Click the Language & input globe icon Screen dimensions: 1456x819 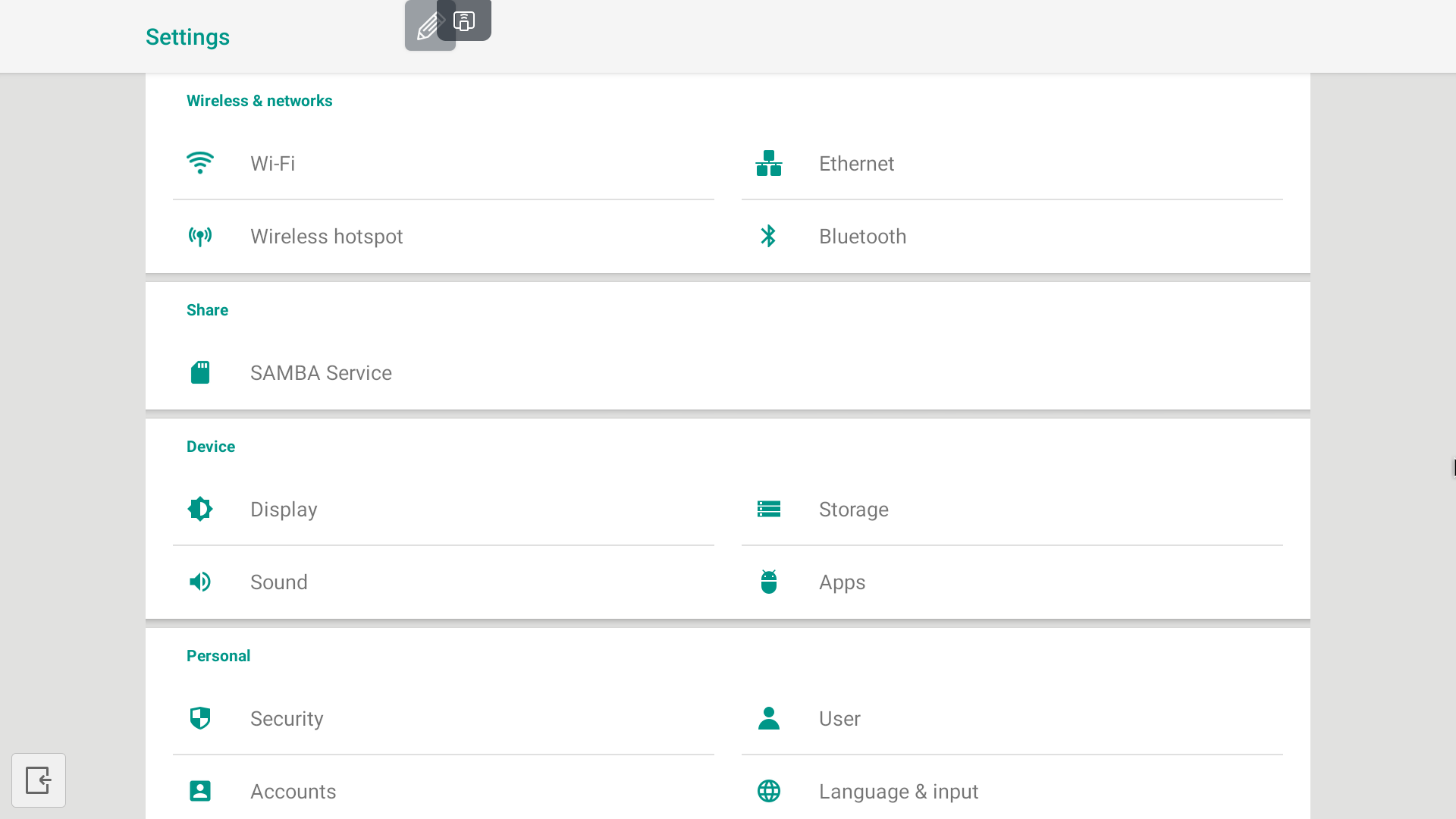point(769,791)
